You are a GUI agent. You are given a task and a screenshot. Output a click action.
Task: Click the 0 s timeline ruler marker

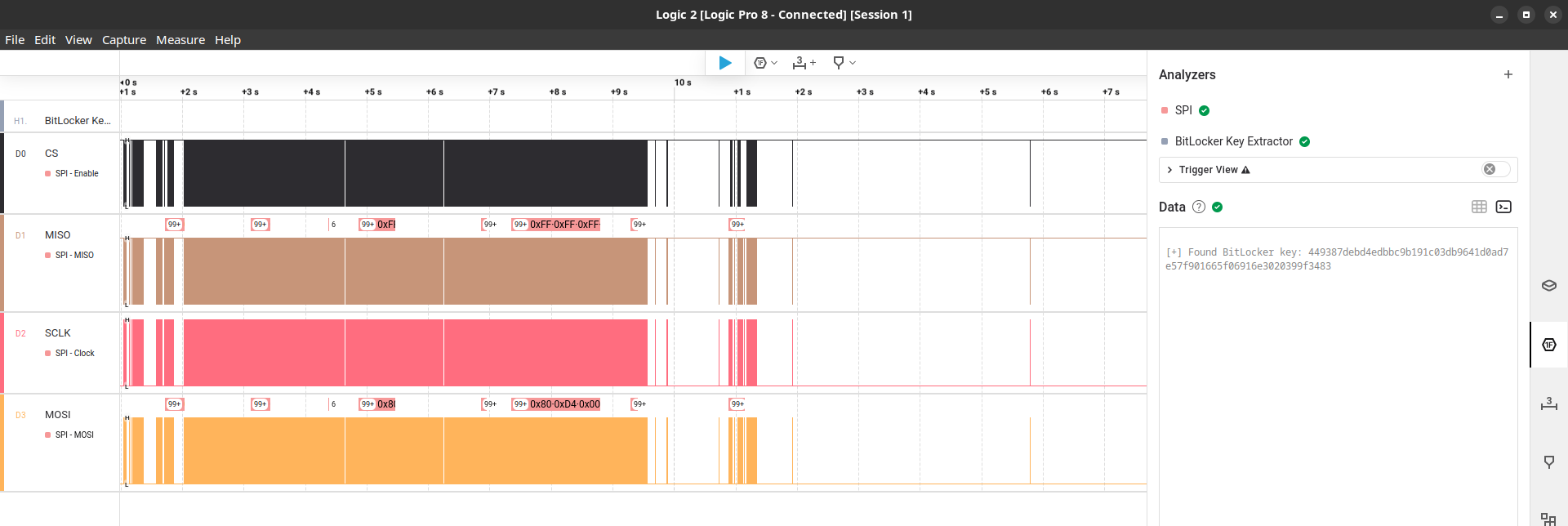point(129,82)
